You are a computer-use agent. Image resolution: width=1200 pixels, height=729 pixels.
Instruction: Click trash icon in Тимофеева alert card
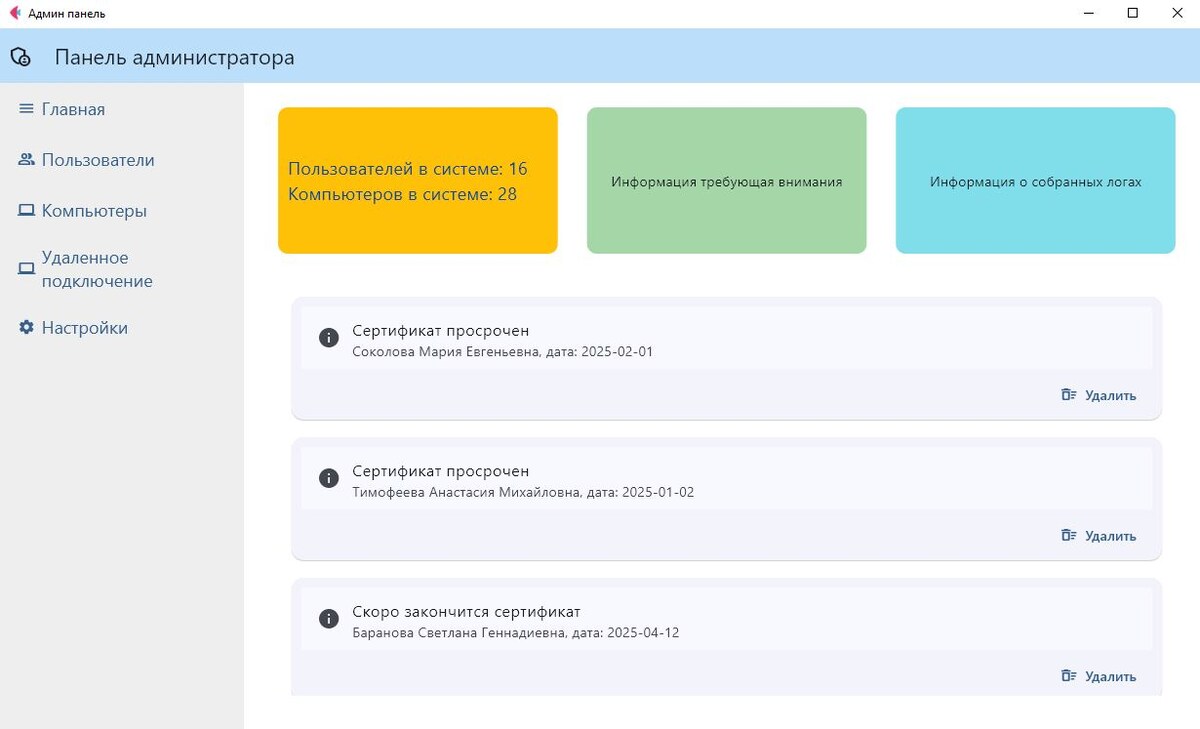point(1068,535)
